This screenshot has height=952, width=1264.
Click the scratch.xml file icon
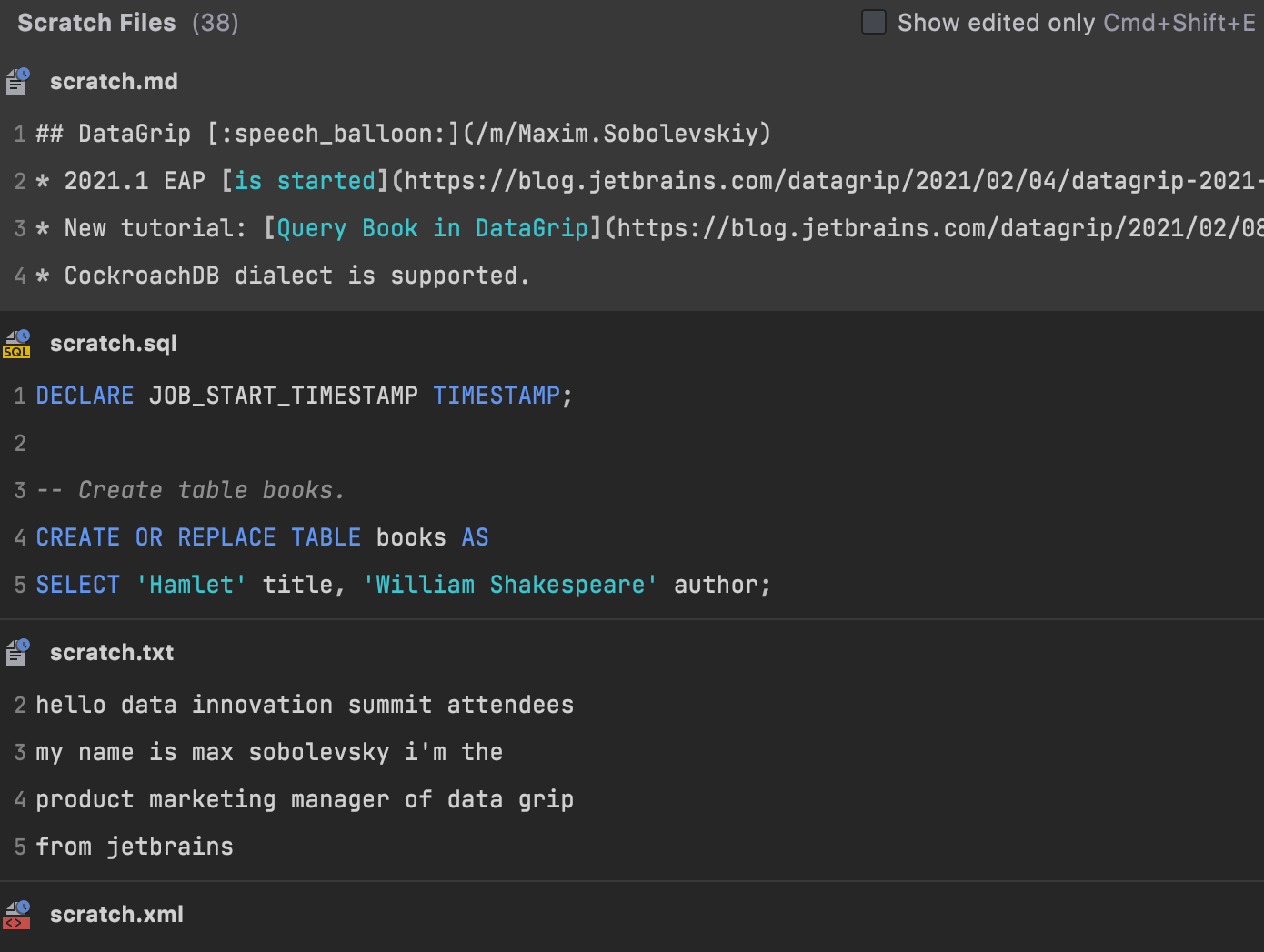pos(17,915)
